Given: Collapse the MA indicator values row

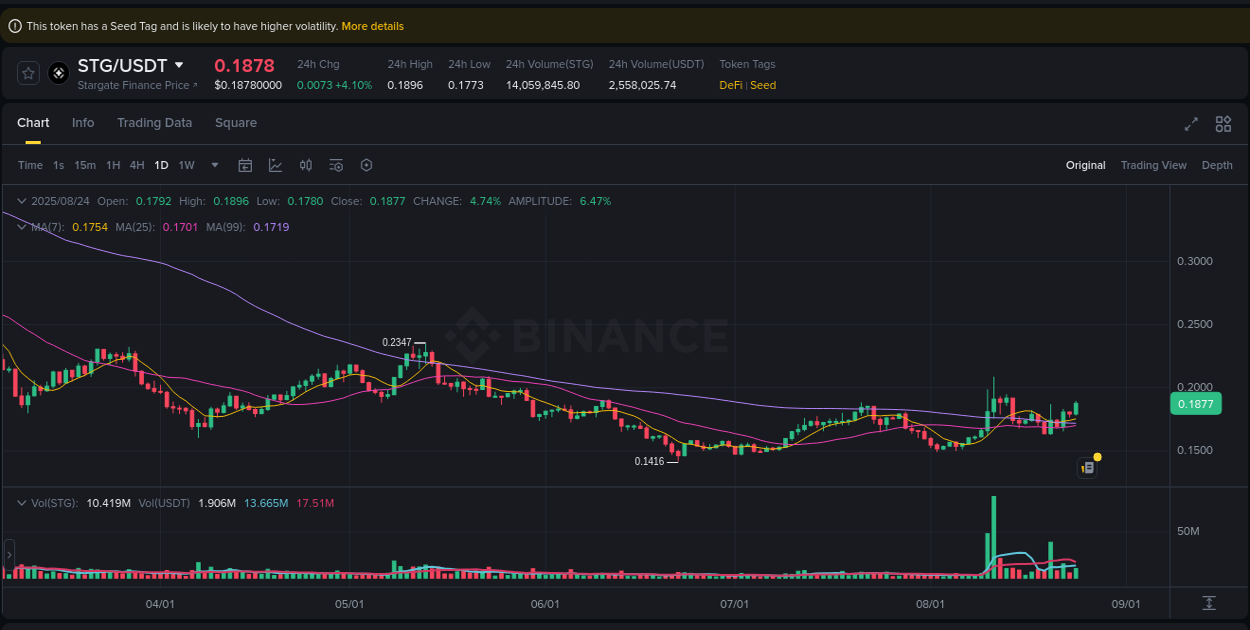Looking at the screenshot, I should pyautogui.click(x=20, y=227).
